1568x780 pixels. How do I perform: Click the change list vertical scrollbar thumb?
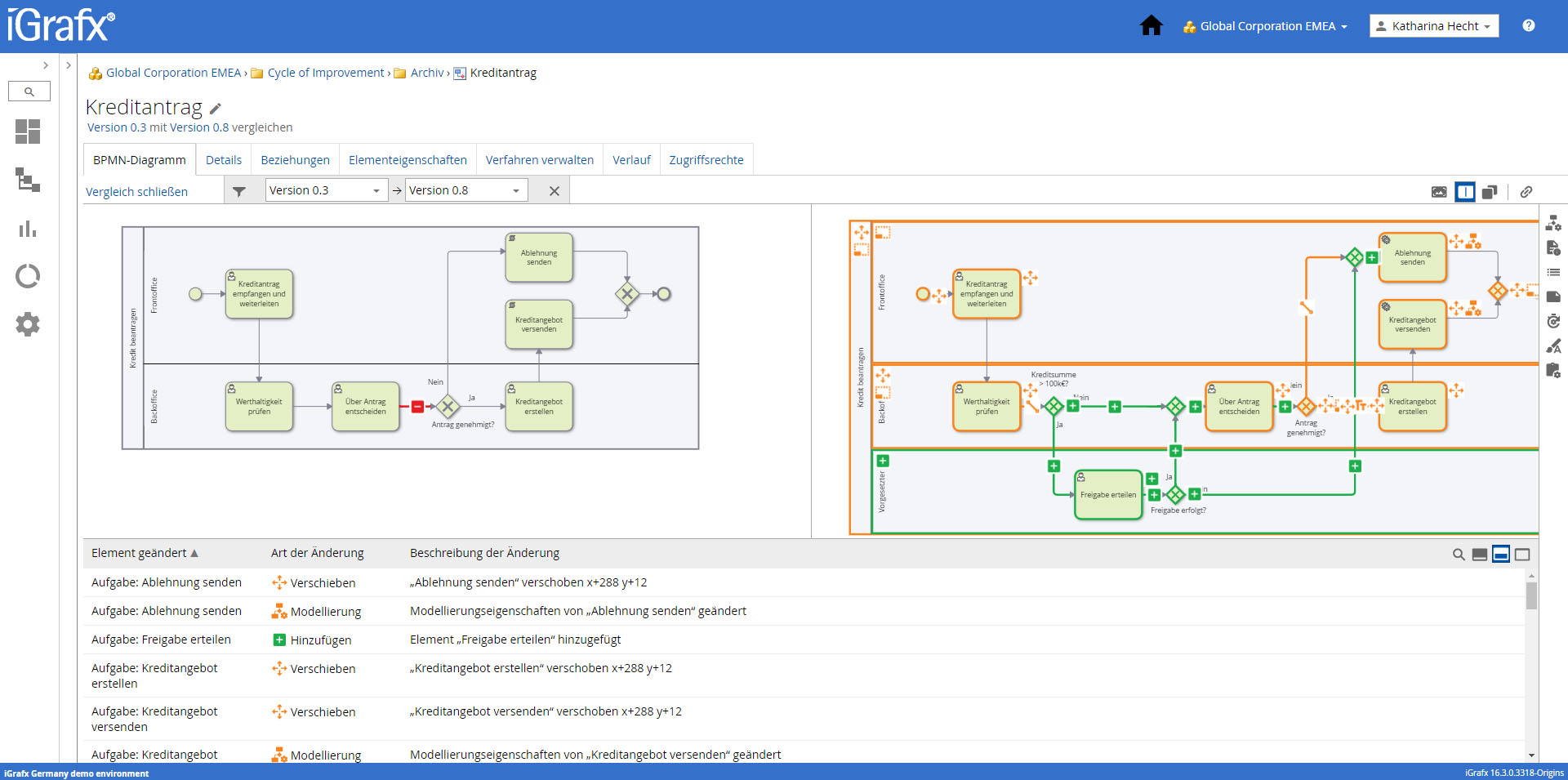1531,595
